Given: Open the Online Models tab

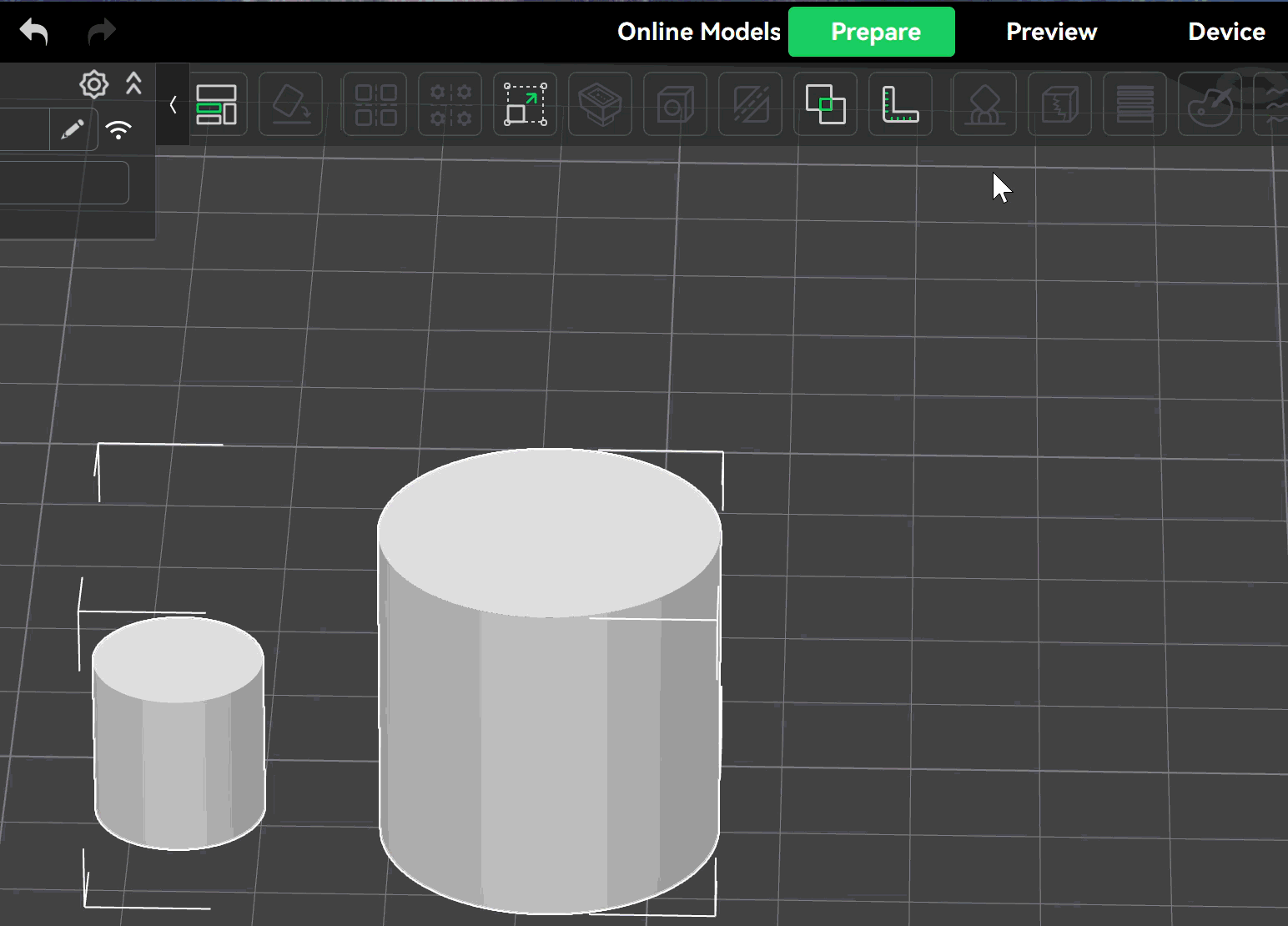Looking at the screenshot, I should [699, 32].
